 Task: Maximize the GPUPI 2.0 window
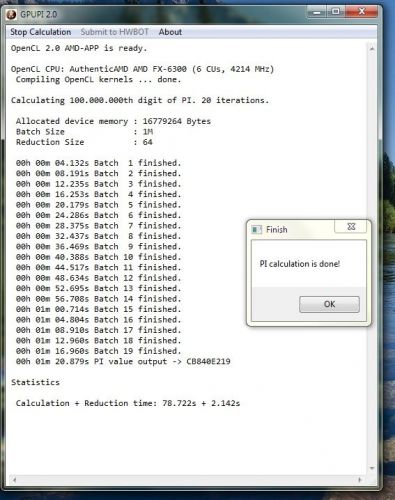point(335,12)
